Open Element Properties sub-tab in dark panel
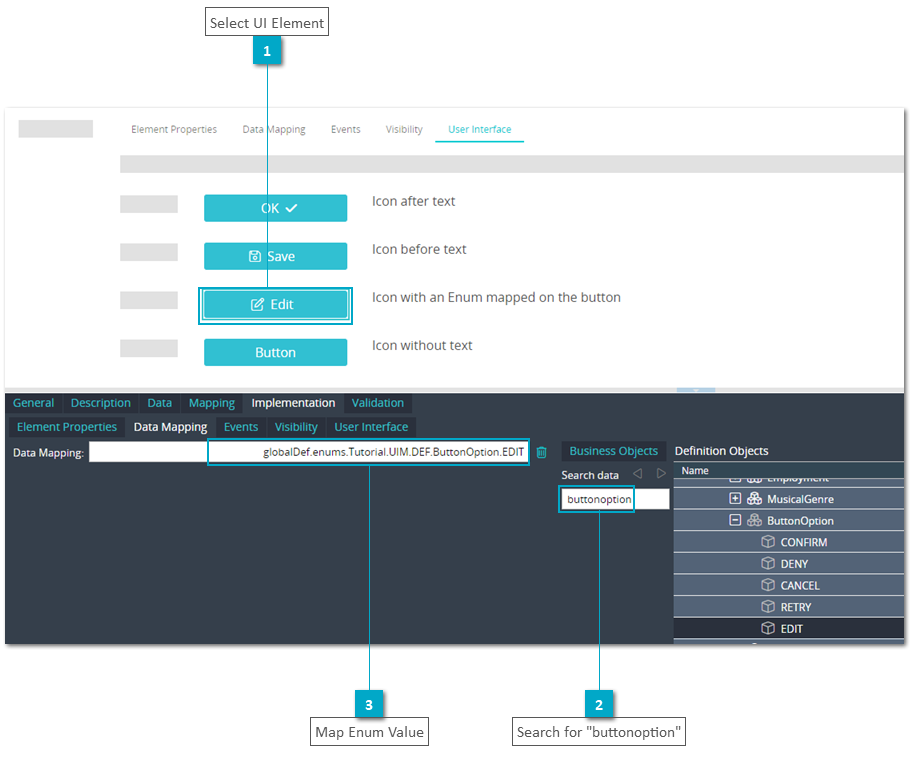This screenshot has height=758, width=913. [x=67, y=427]
